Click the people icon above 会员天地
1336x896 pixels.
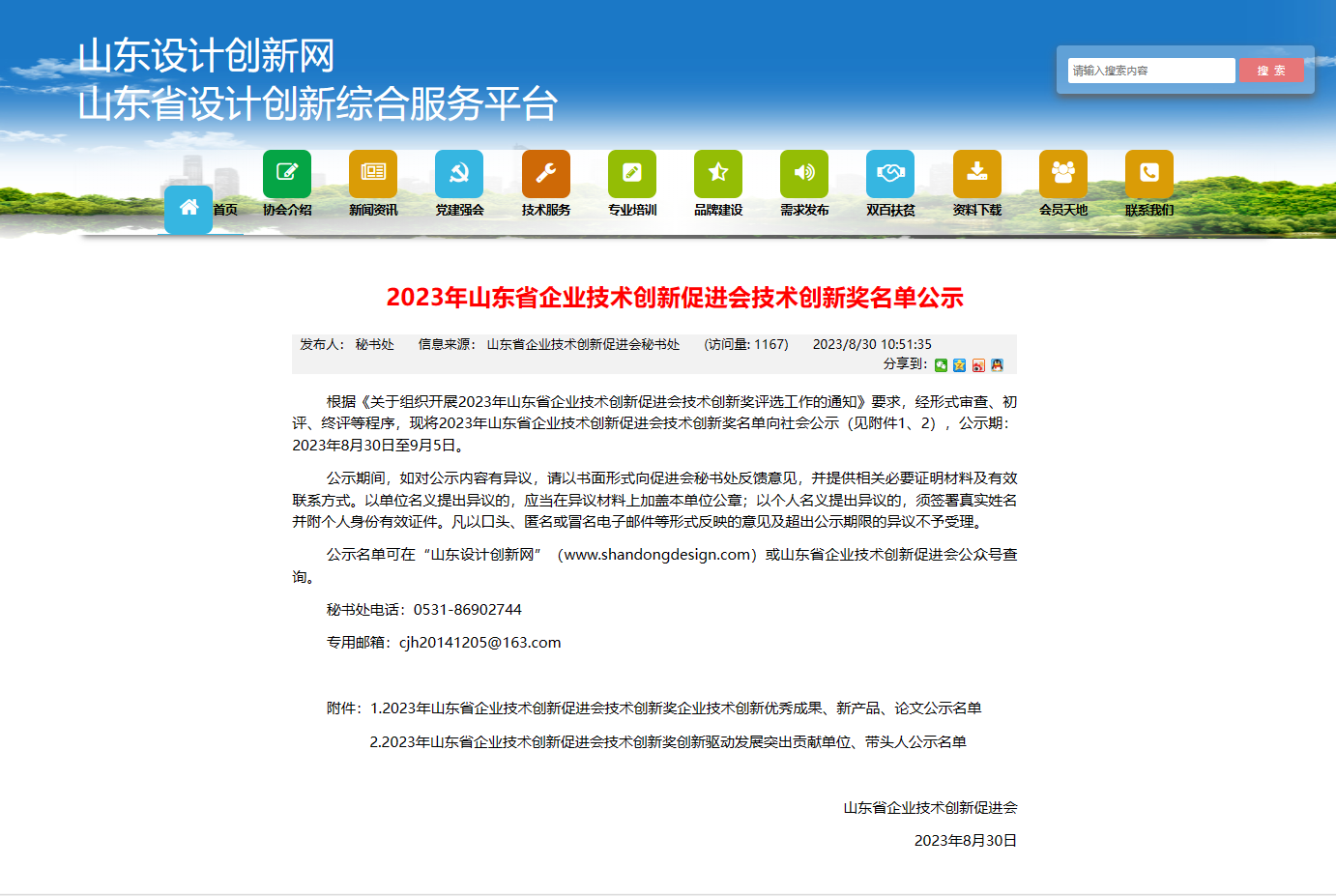(1062, 172)
